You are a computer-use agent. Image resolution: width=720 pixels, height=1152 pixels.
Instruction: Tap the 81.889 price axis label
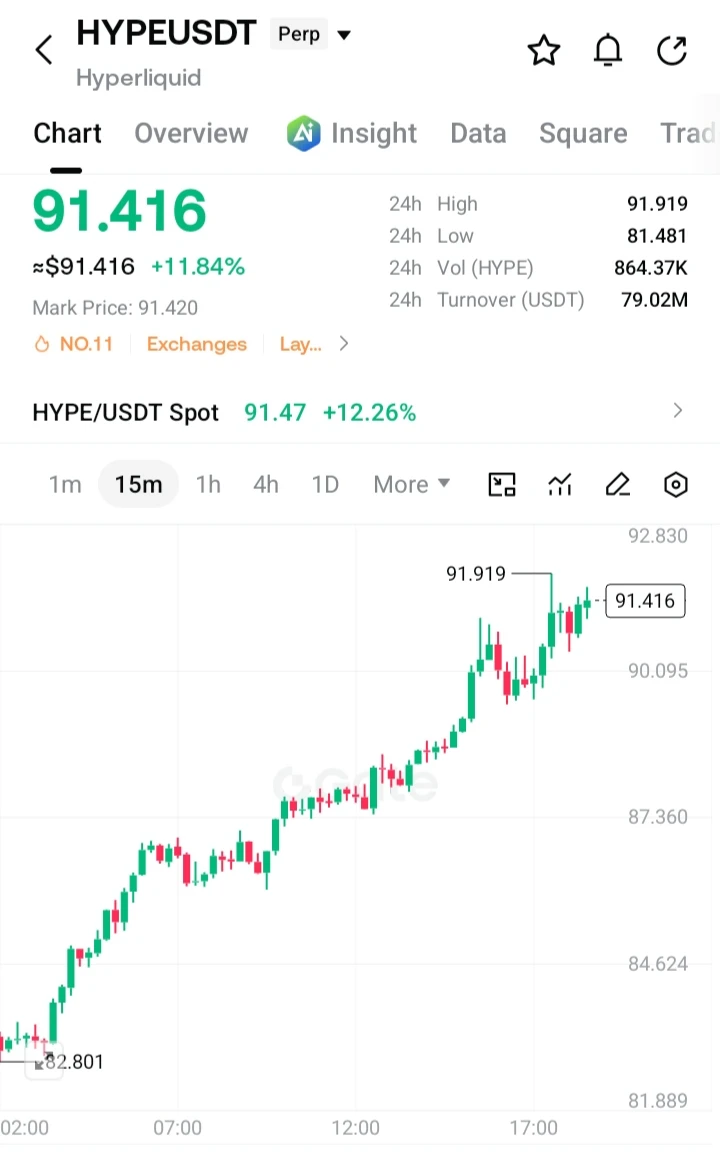pos(658,1101)
